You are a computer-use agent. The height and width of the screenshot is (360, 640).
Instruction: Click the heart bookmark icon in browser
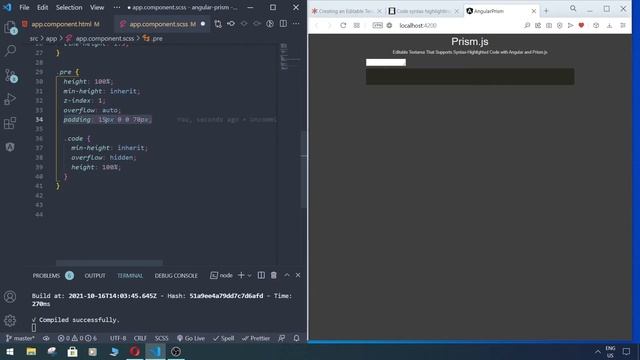581,25
